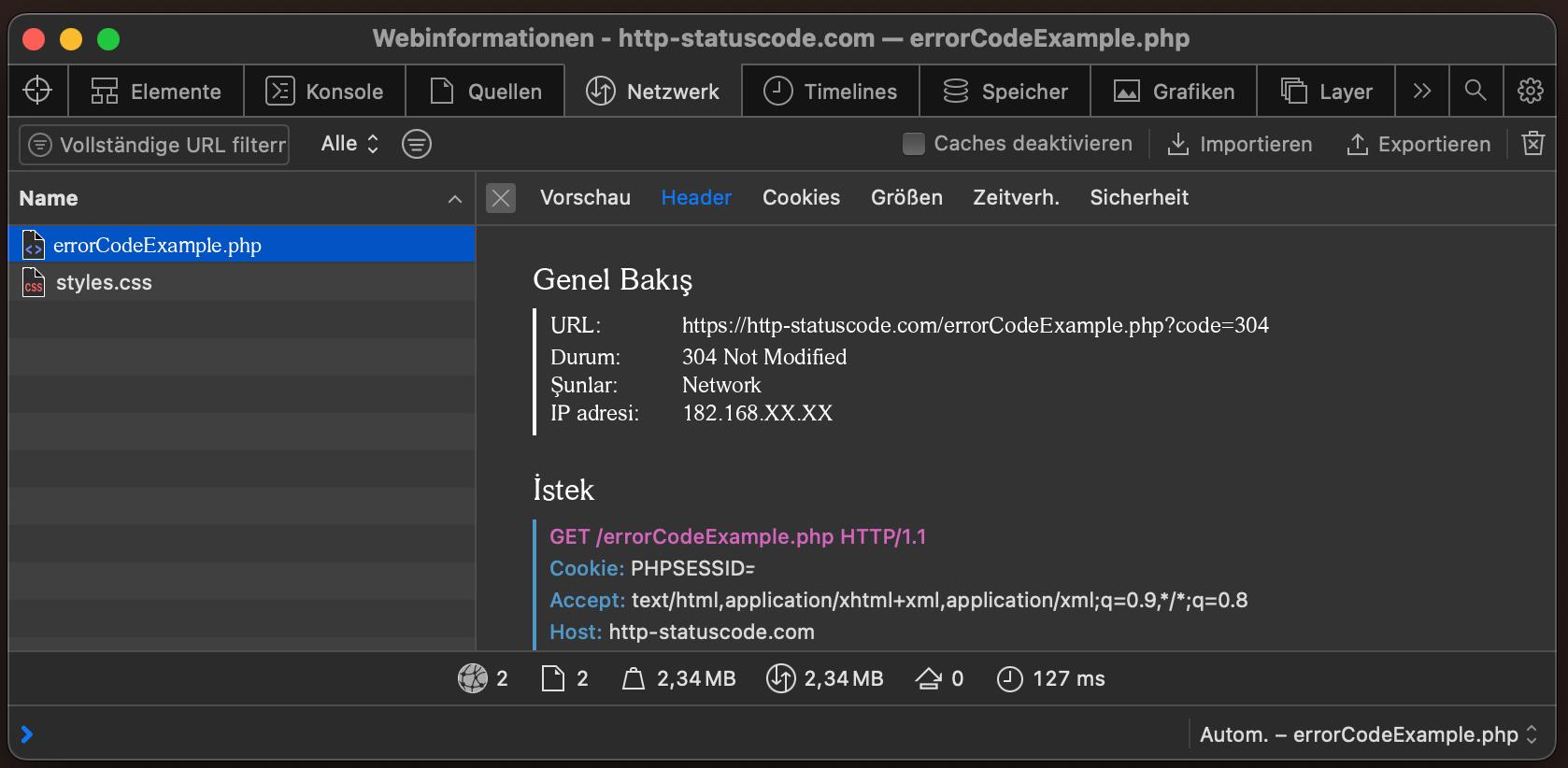Click the request URL with code=304
This screenshot has height=768, width=1568.
(976, 325)
